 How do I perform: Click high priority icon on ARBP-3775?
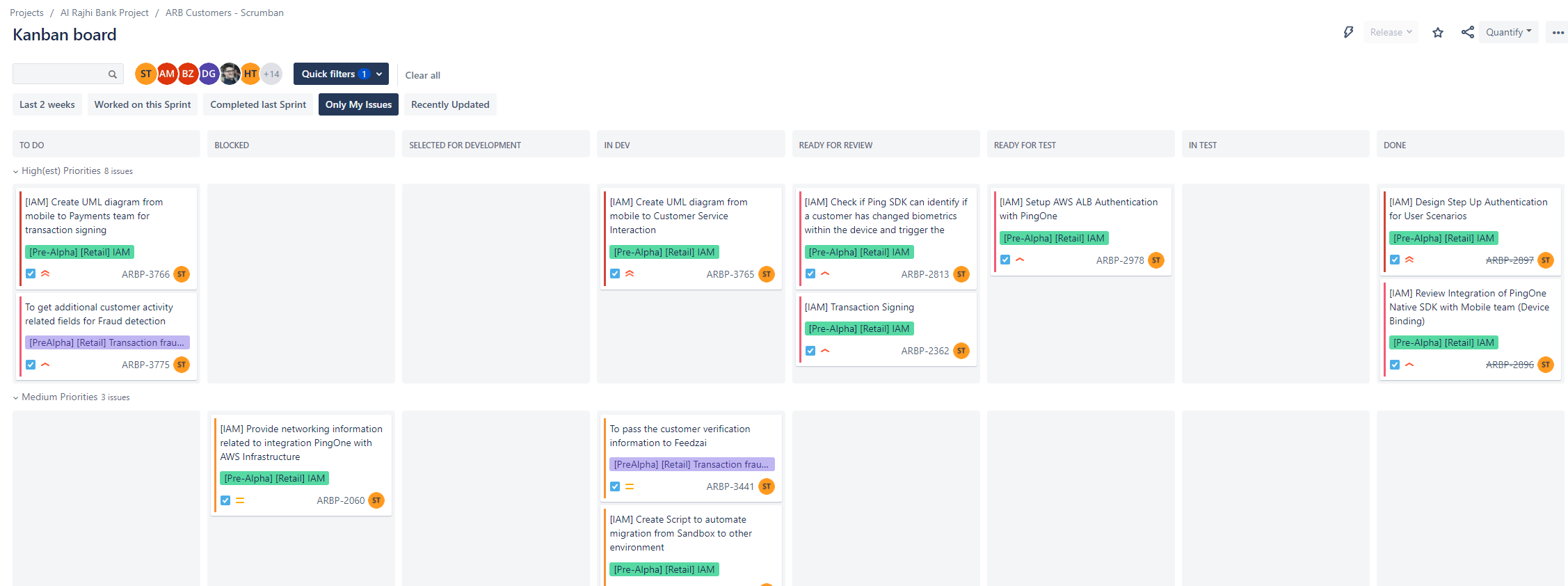tap(45, 364)
